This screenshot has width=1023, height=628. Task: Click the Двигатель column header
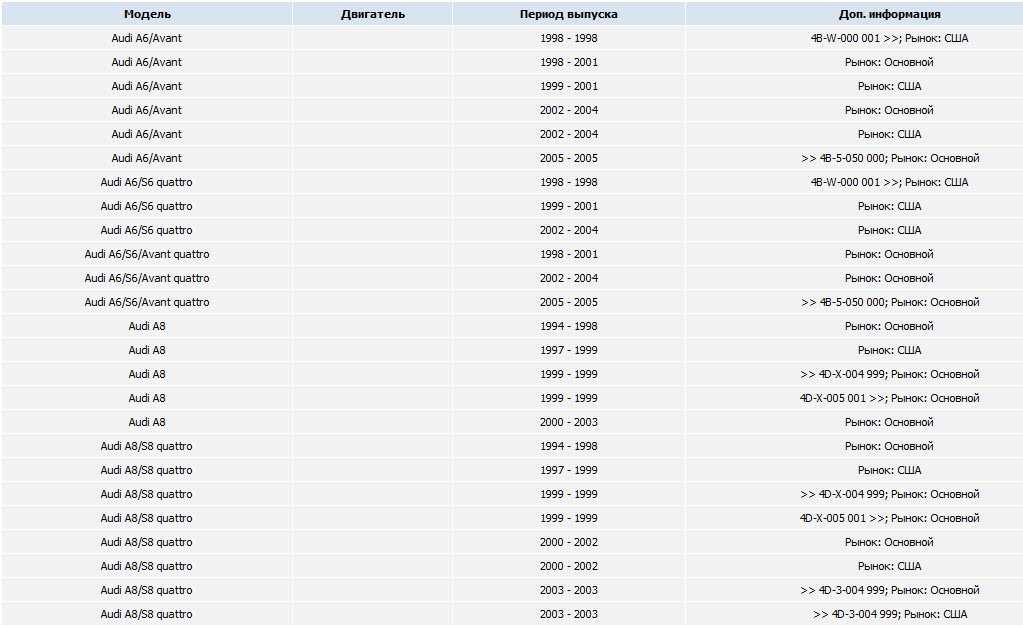pyautogui.click(x=372, y=14)
